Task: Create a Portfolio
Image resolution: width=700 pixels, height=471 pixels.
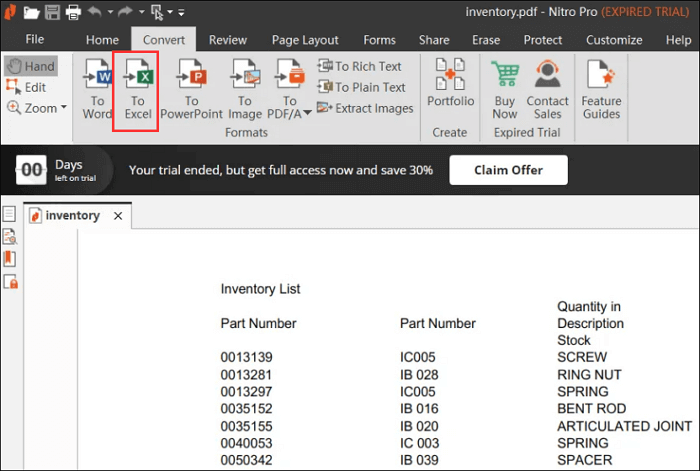Action: (x=450, y=83)
